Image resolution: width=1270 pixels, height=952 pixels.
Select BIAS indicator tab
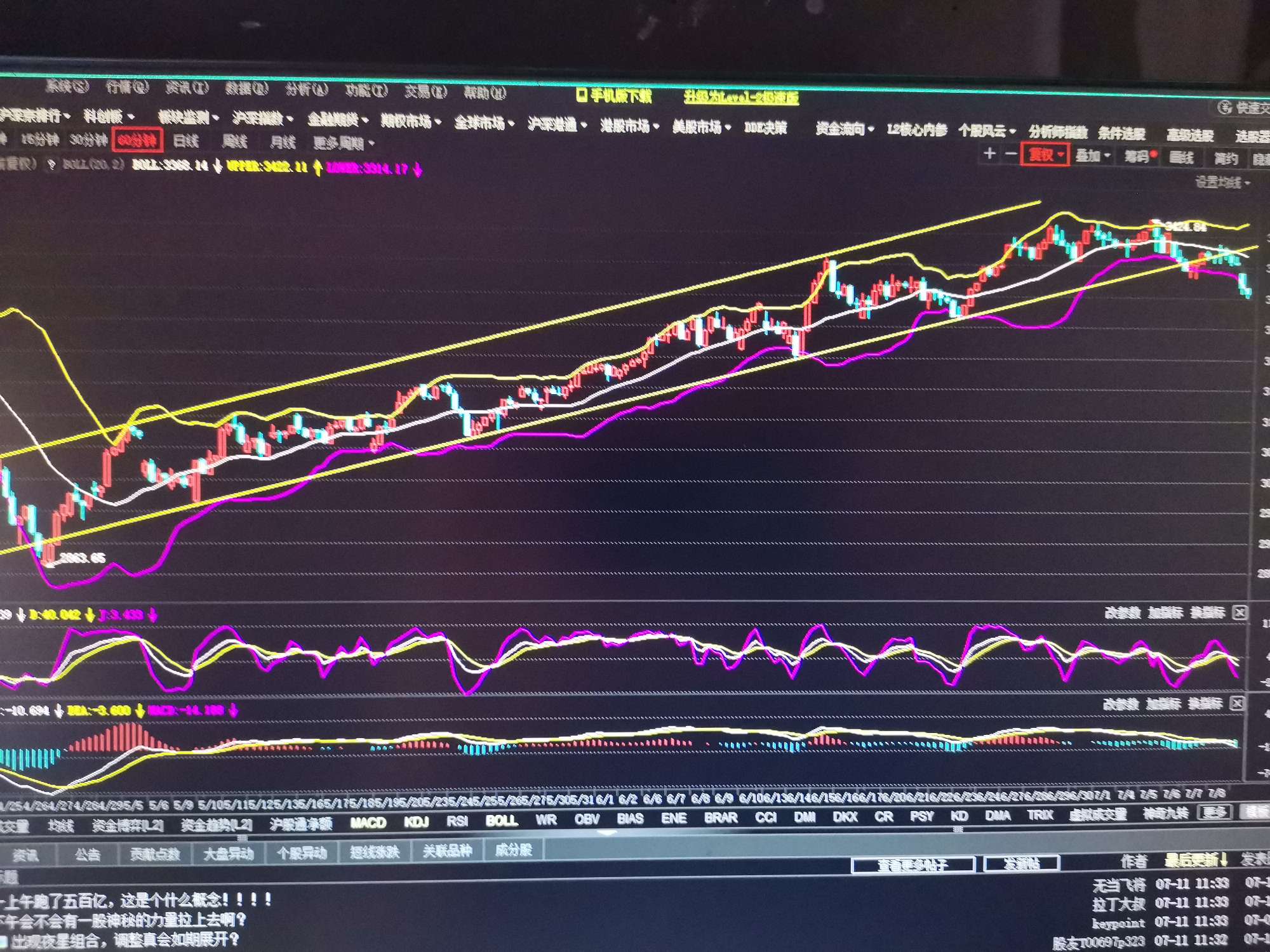[x=631, y=819]
